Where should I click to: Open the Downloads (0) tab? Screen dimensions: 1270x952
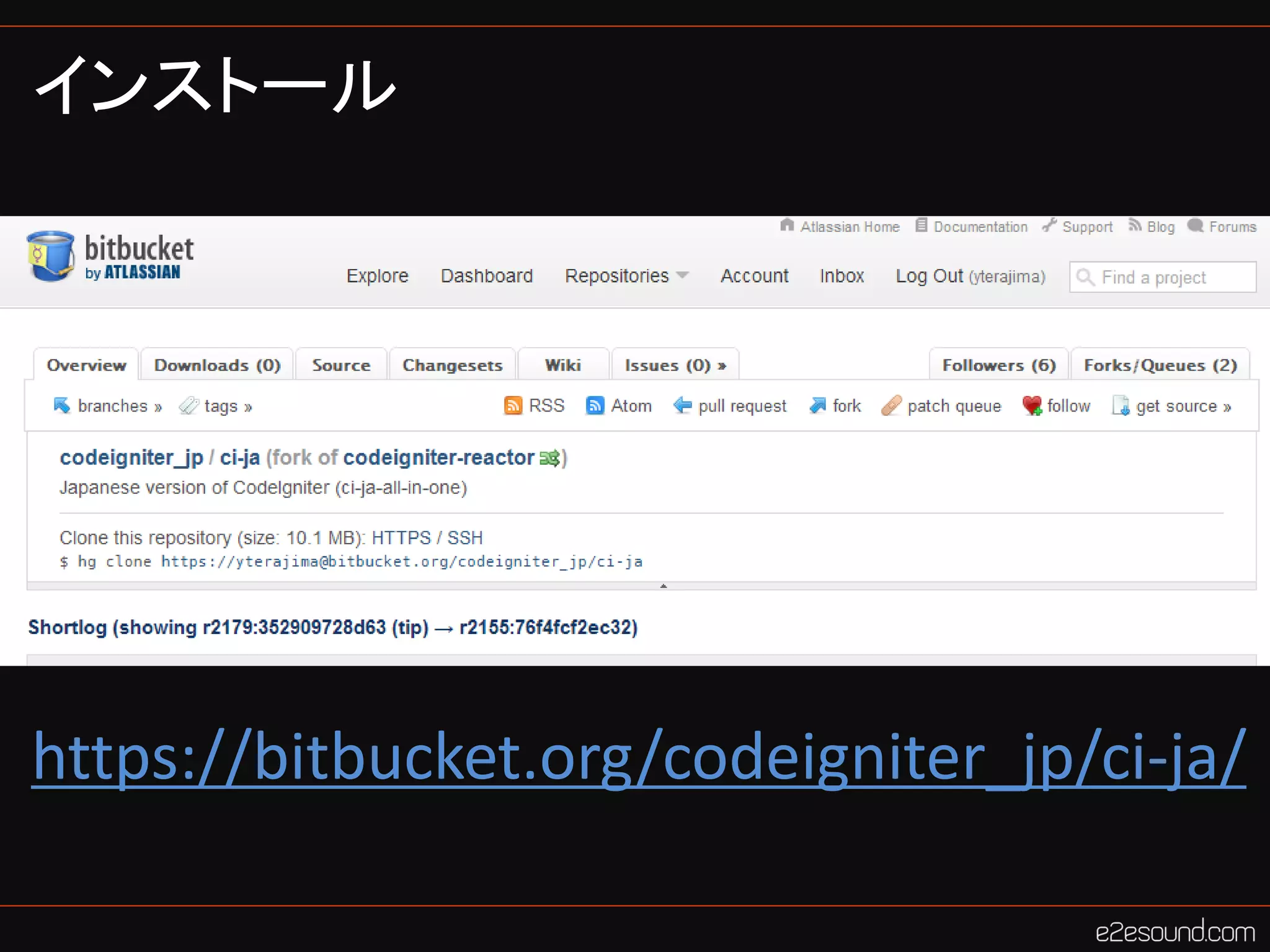tap(217, 365)
